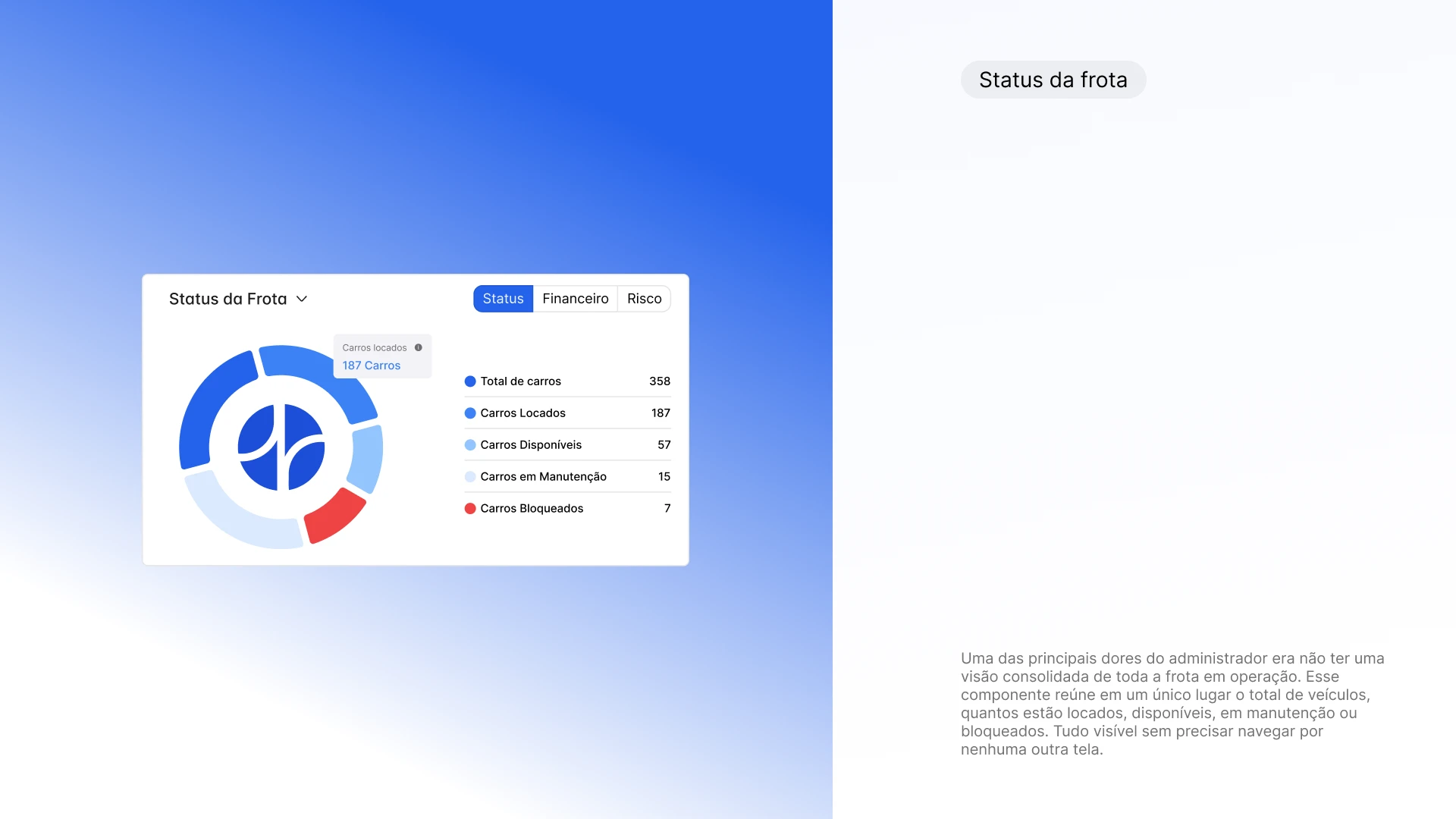
Task: Switch to the Risco tab
Action: tap(644, 299)
